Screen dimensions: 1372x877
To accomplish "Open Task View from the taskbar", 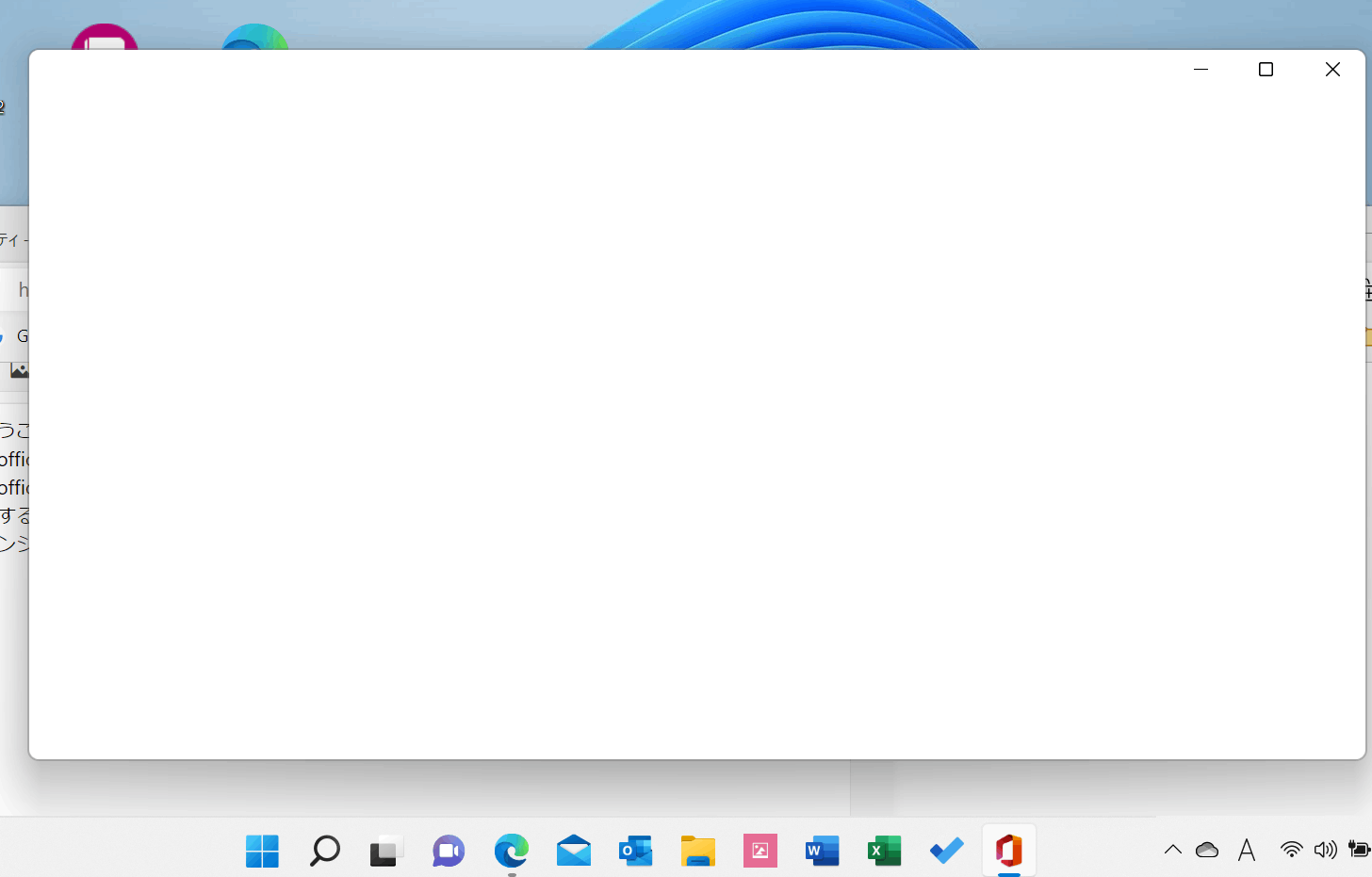I will point(385,851).
